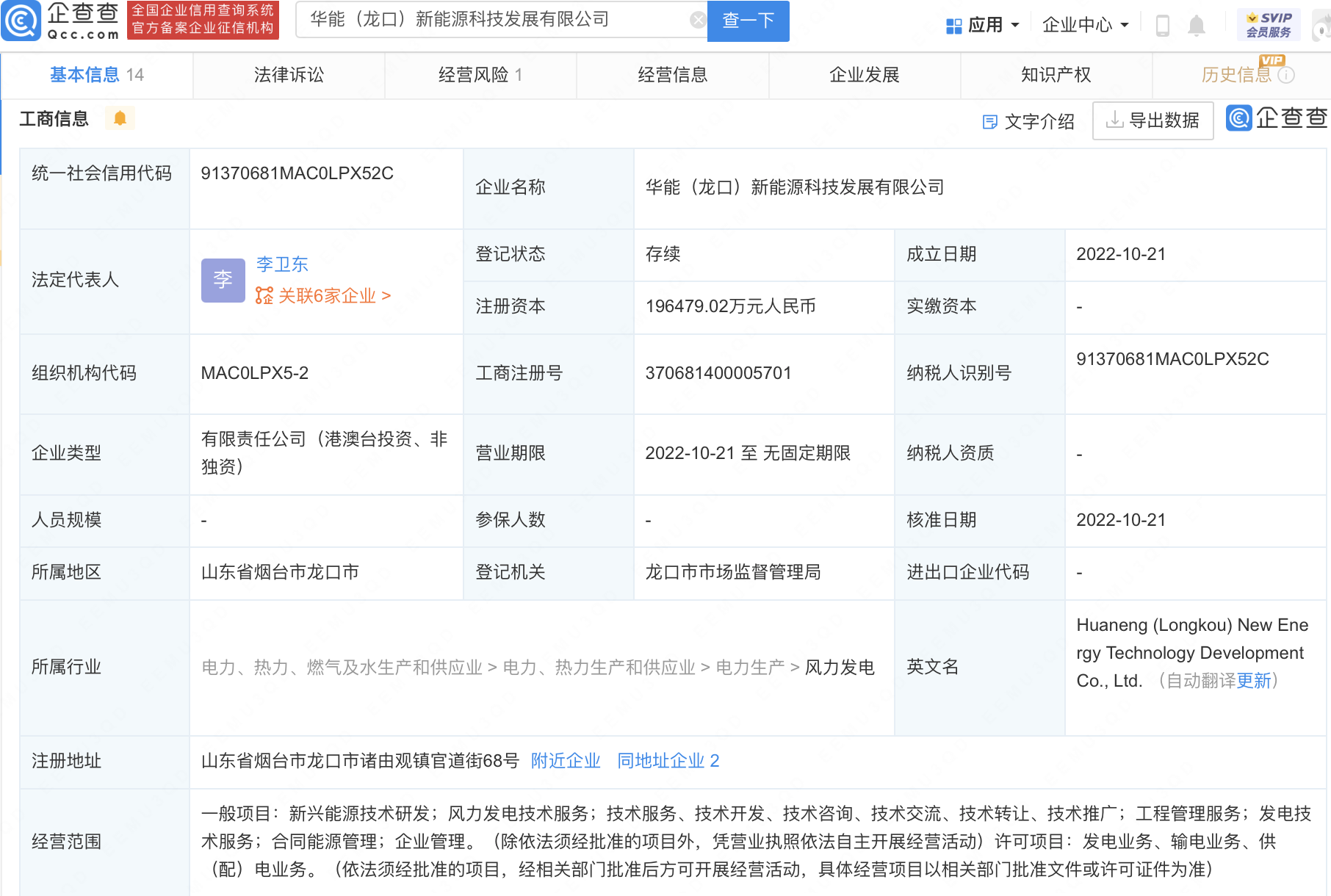The height and width of the screenshot is (896, 1331).
Task: Click the red 全国企业信用查询系统 banner
Action: pyautogui.click(x=203, y=20)
